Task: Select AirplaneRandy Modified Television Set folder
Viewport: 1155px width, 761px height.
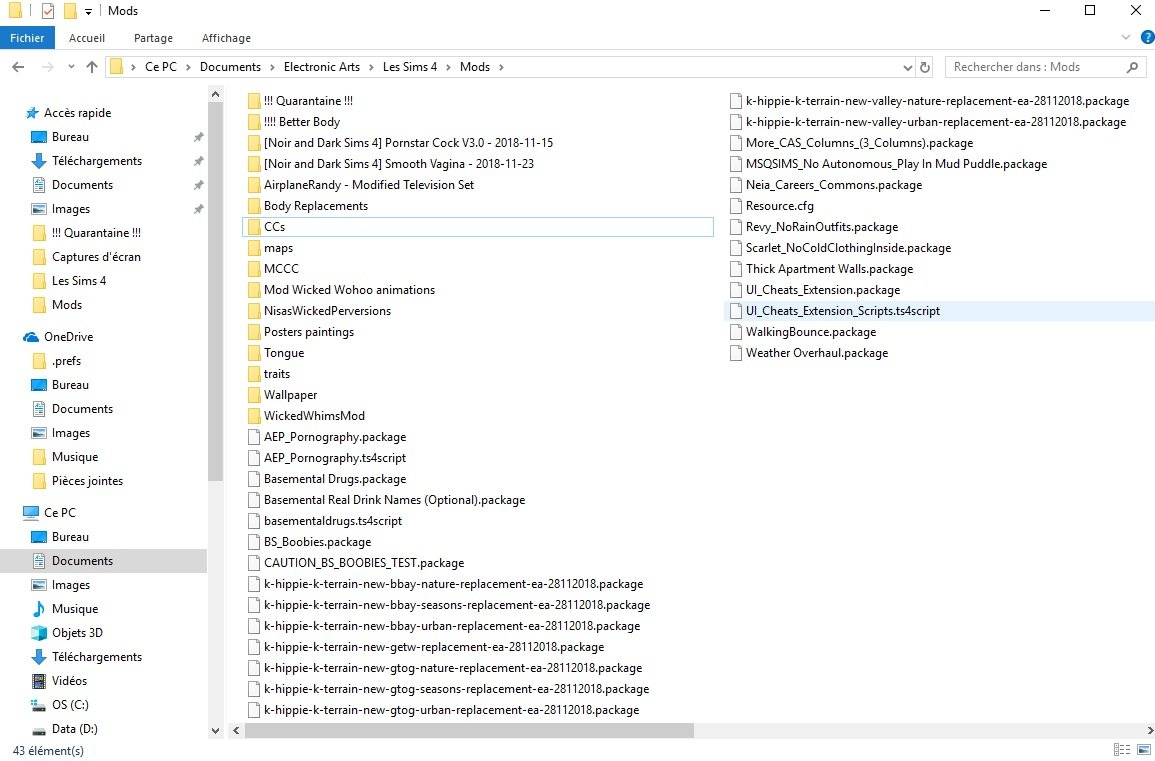Action: click(369, 185)
